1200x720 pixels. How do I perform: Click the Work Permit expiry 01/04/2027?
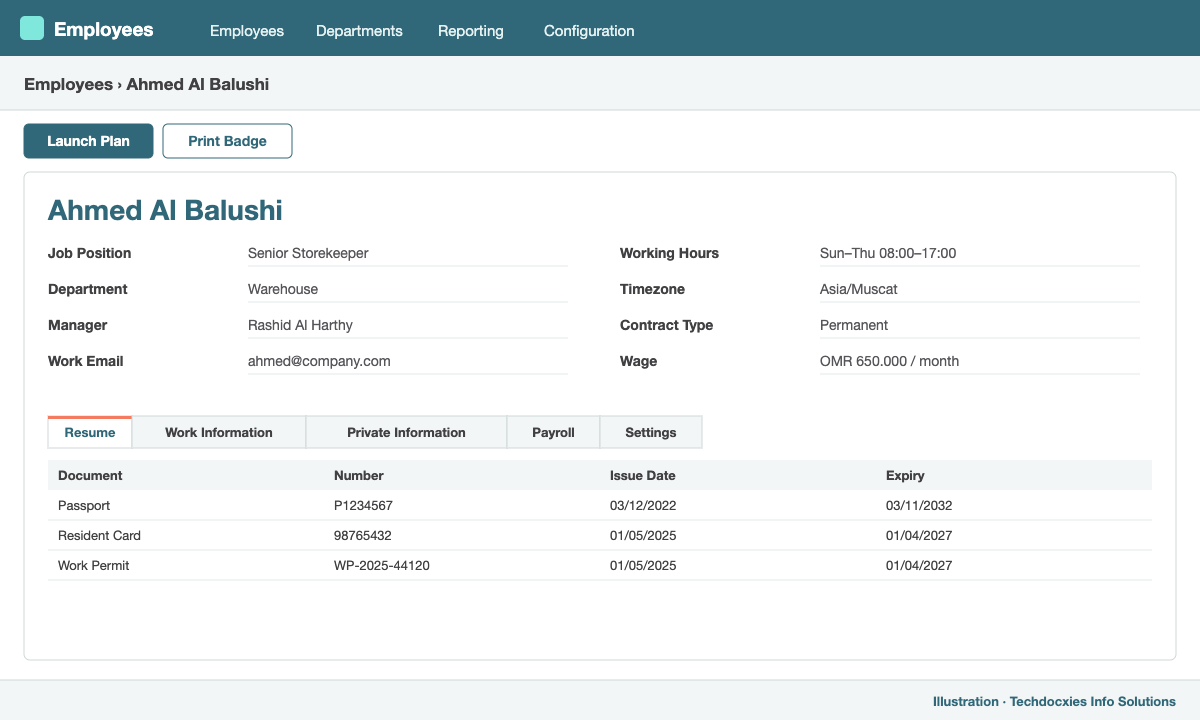pyautogui.click(x=919, y=565)
